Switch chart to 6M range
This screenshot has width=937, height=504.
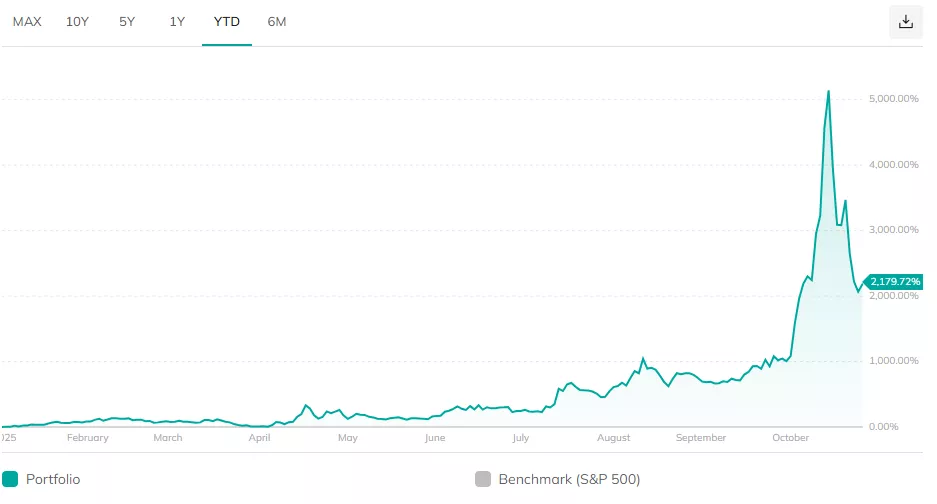pos(277,21)
